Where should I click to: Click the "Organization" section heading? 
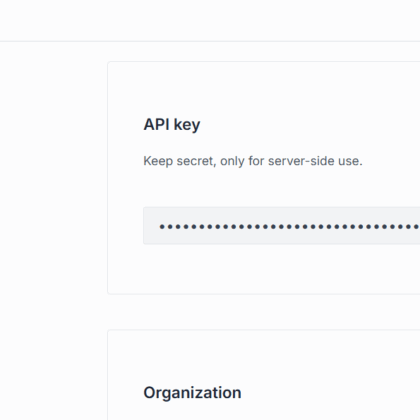[192, 393]
